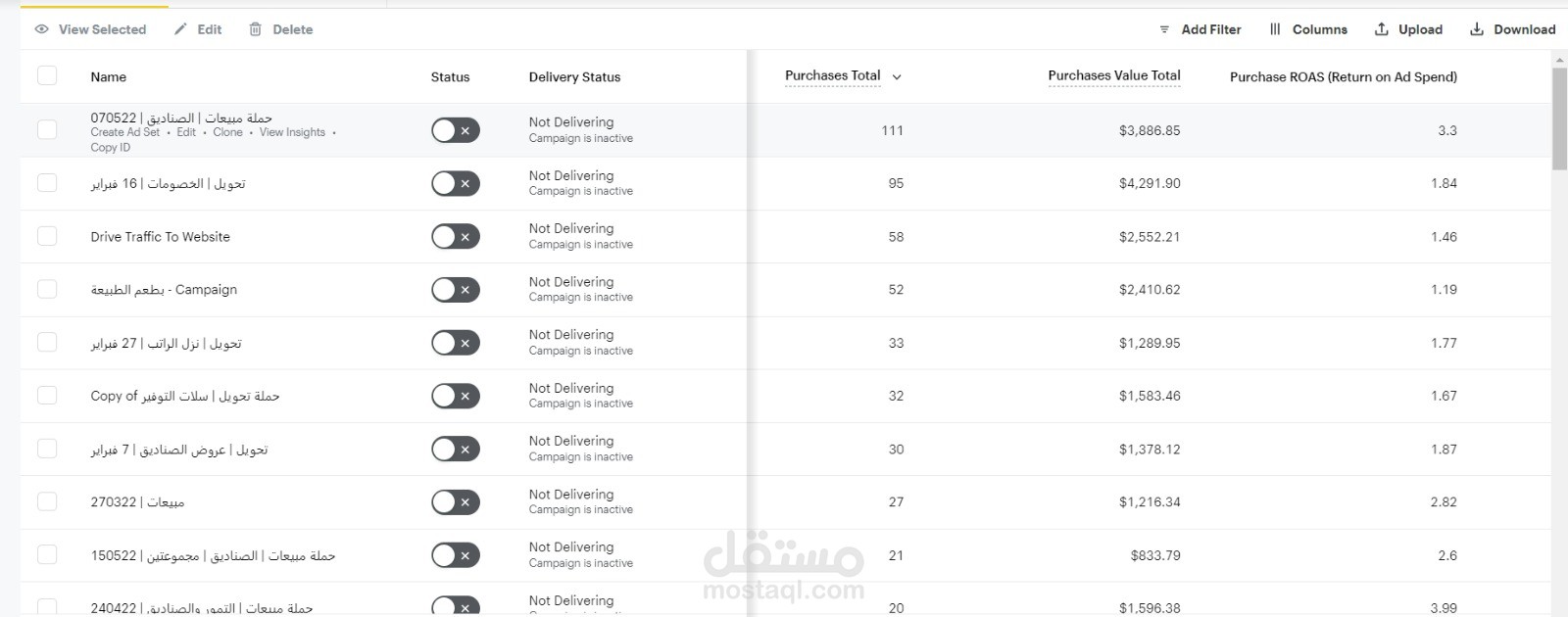Sort by Purchase ROAS column header
1568x617 pixels.
[x=1343, y=76]
